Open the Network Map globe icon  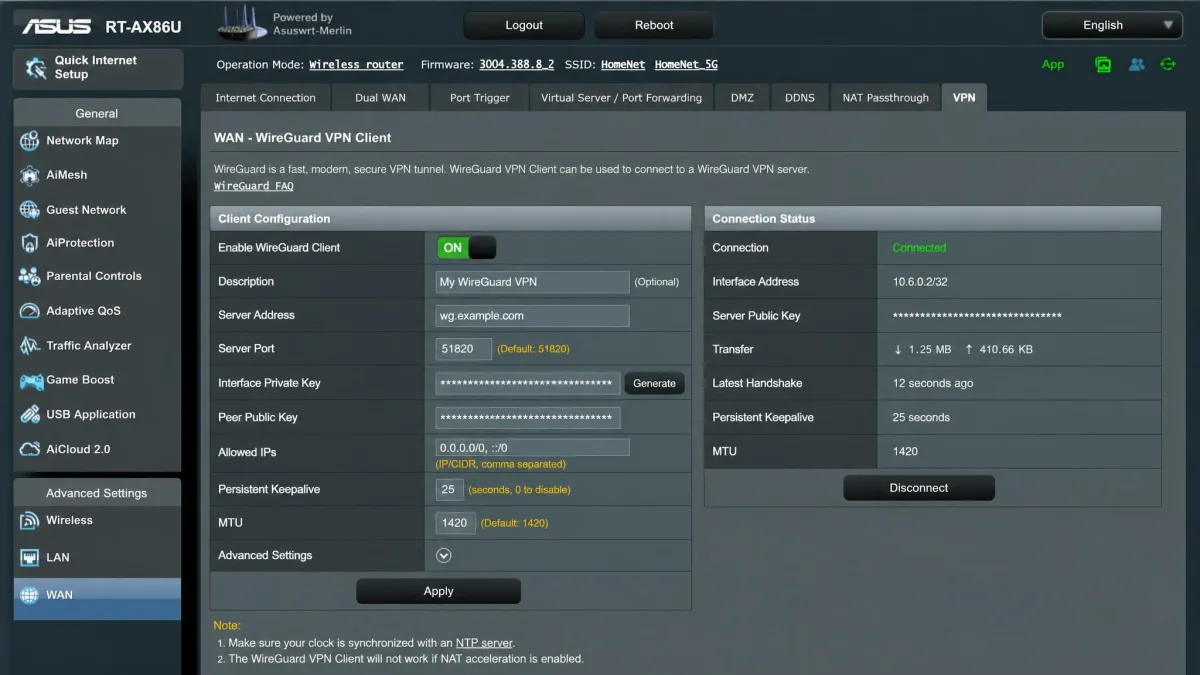point(29,141)
